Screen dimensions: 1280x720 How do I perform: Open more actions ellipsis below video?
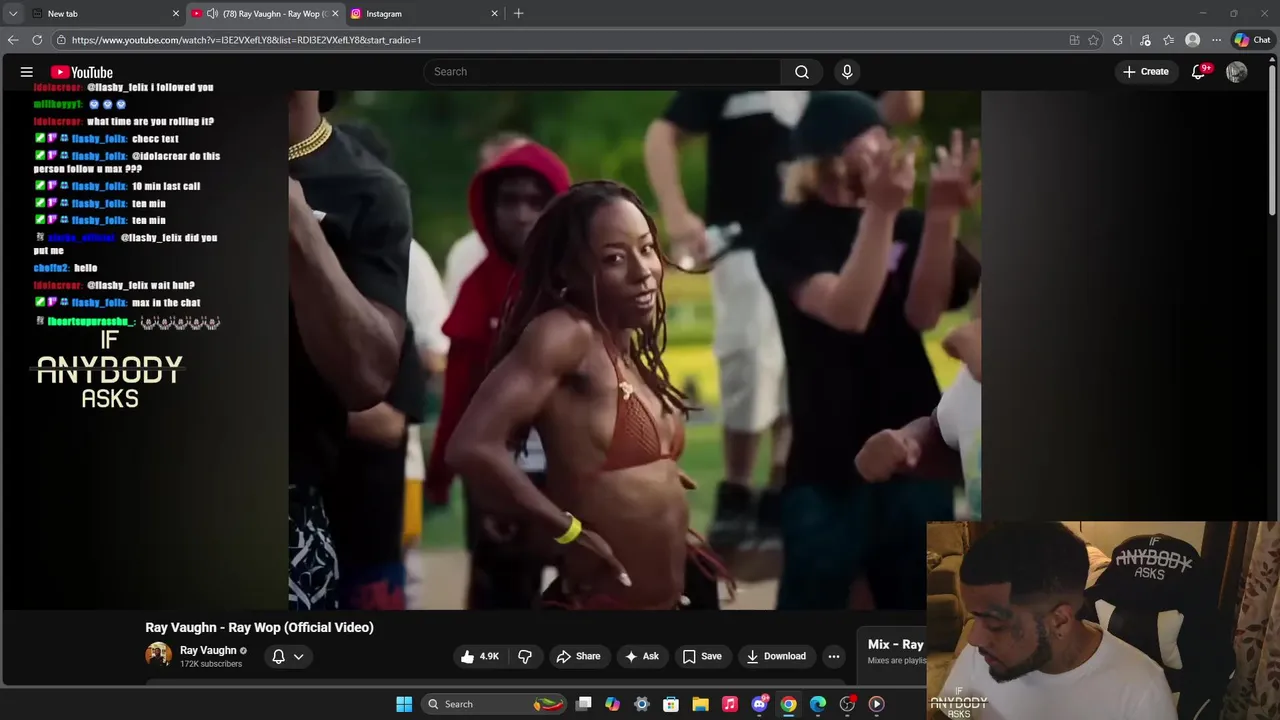tap(834, 656)
